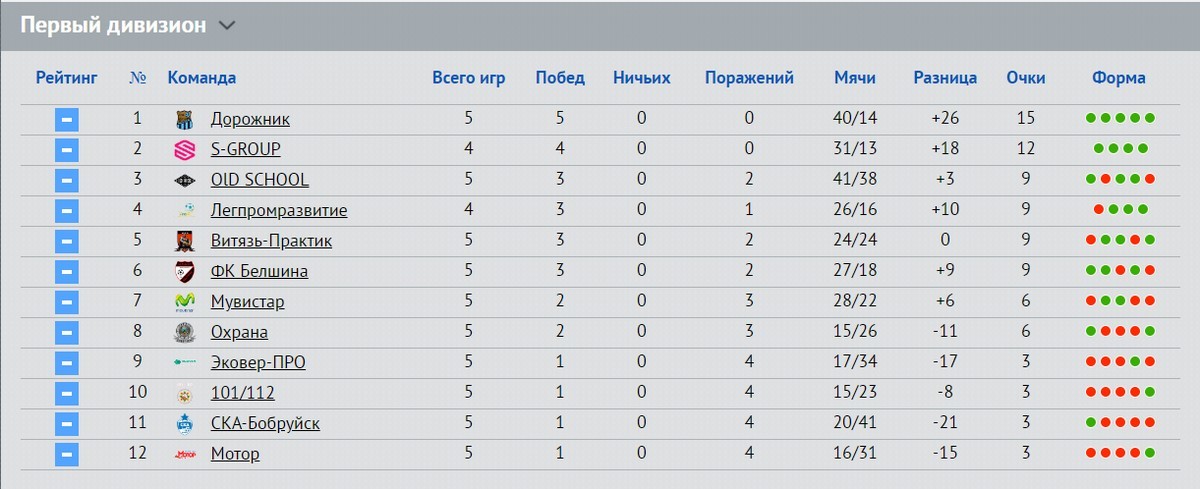The height and width of the screenshot is (489, 1200).
Task: Sort table by Очки column header
Action: 1026,78
